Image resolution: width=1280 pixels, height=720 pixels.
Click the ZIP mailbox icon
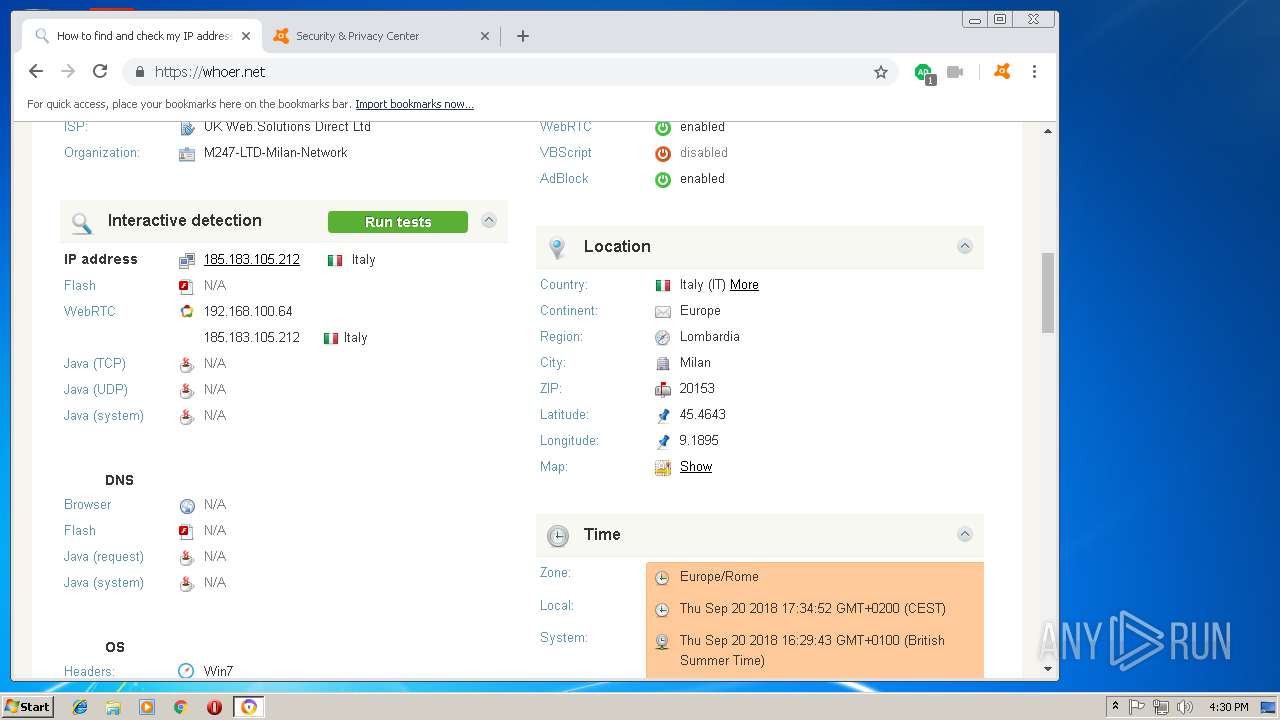click(x=662, y=389)
